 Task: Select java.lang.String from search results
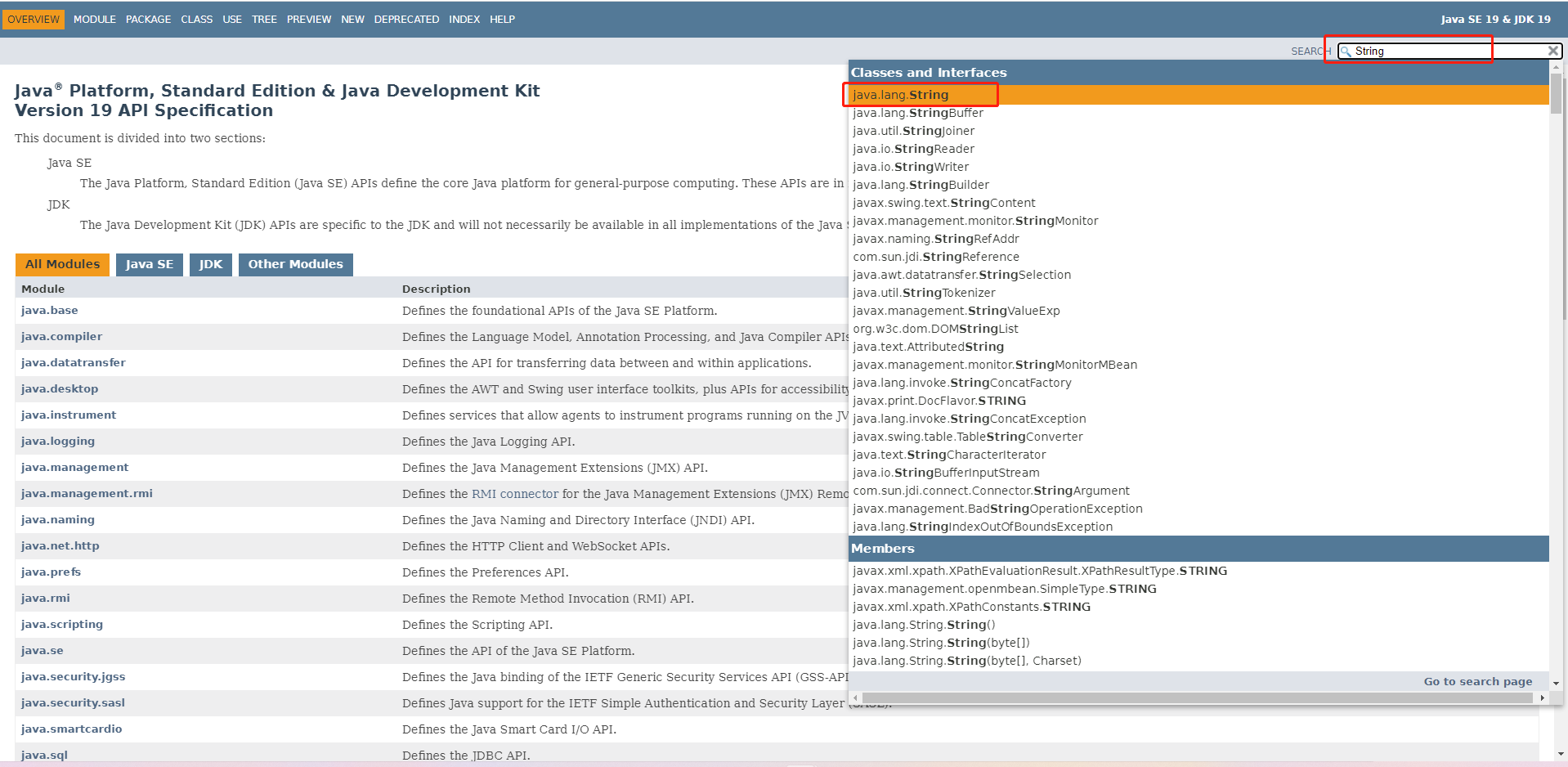coord(900,95)
